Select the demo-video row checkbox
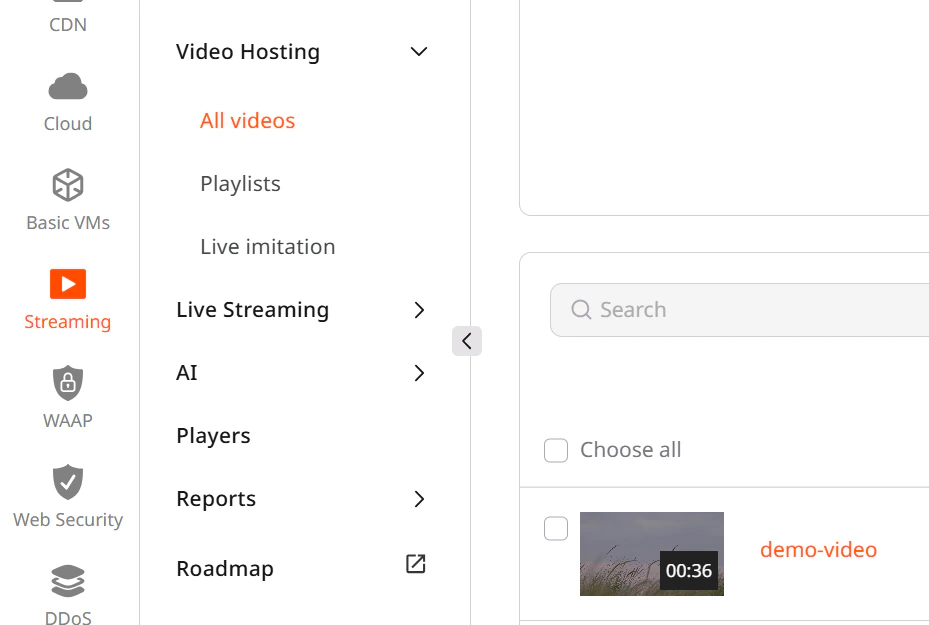 [x=556, y=528]
